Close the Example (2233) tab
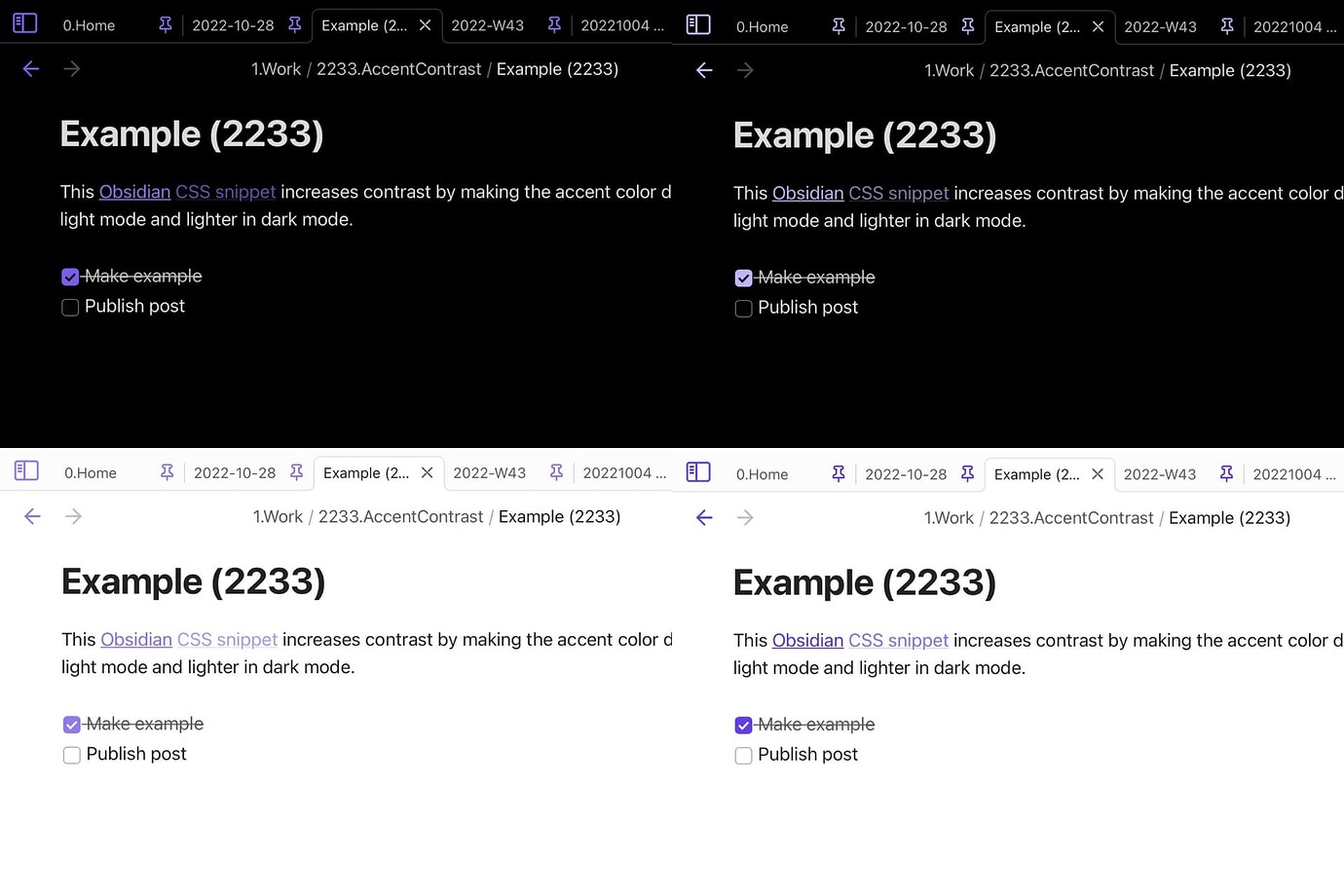Screen dimensions: 1344x896 (425, 24)
